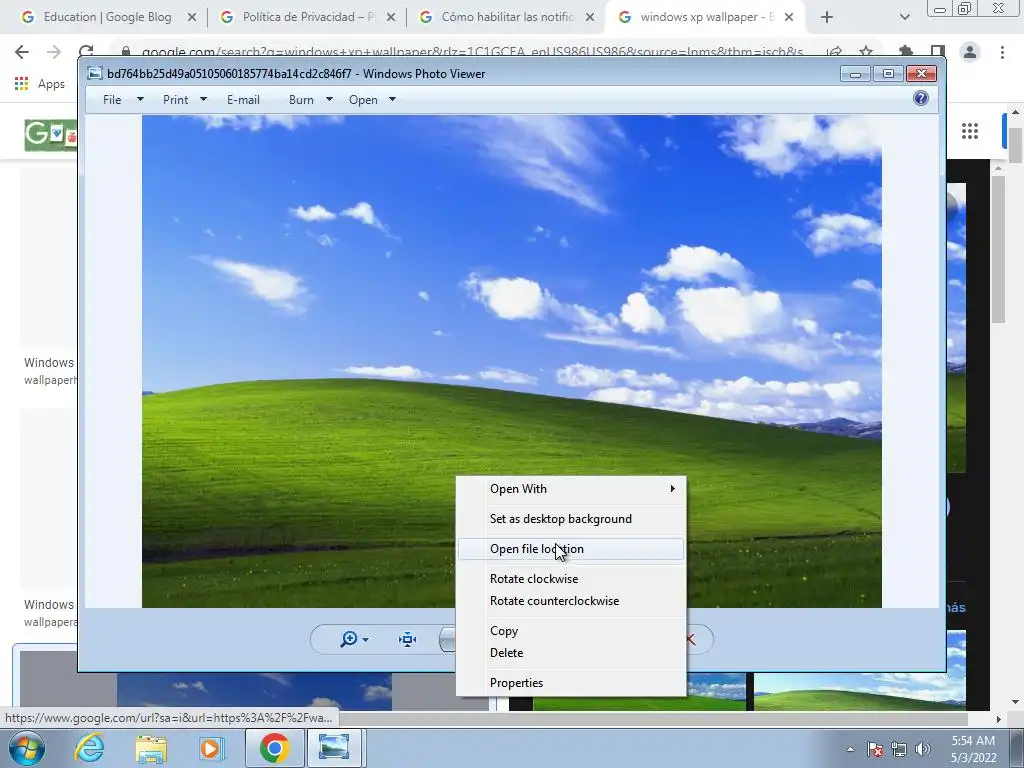Click Chrome forward arrow
The image size is (1024, 768).
(54, 52)
